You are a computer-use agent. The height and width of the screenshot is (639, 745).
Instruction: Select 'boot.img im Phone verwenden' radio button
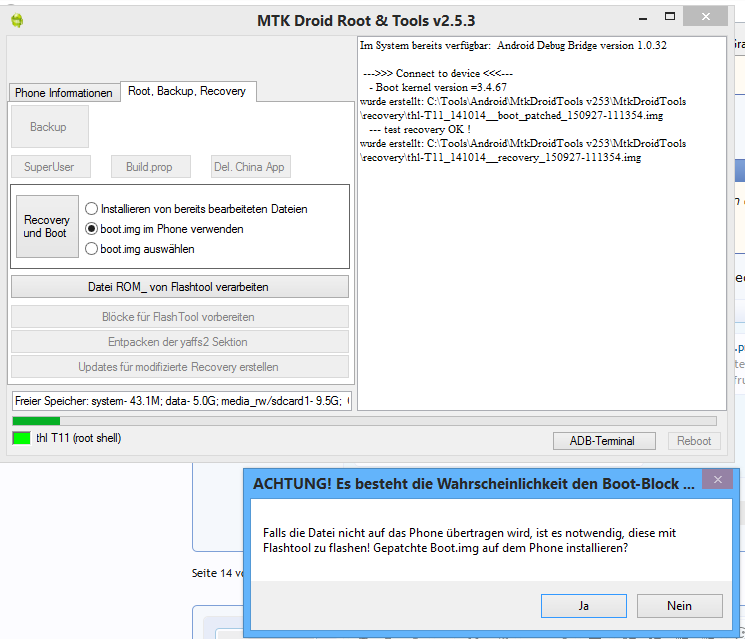[92, 229]
